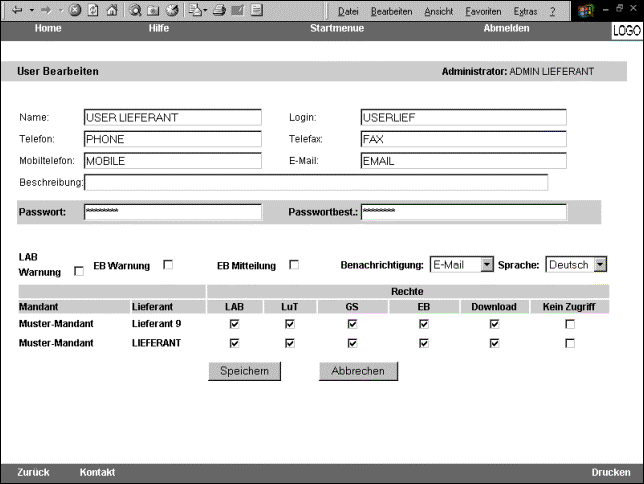This screenshot has height=484, width=644.
Task: Enable the LAB Warnung checkbox
Action: (79, 271)
